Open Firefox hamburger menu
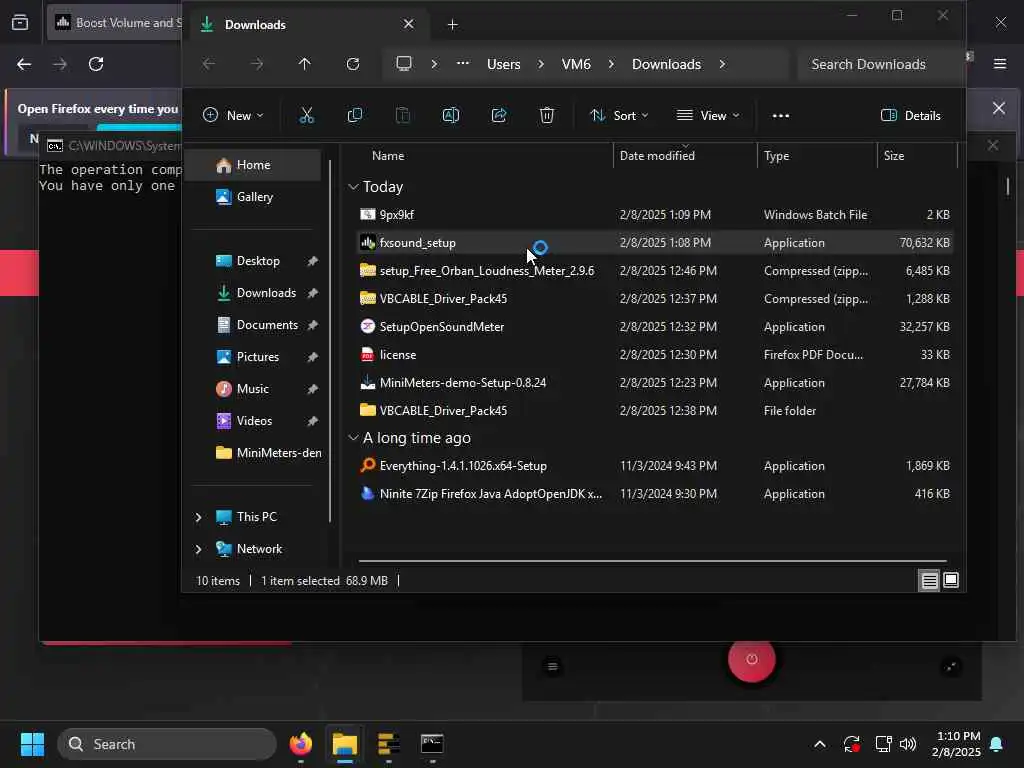The height and width of the screenshot is (768, 1024). pos(1000,64)
